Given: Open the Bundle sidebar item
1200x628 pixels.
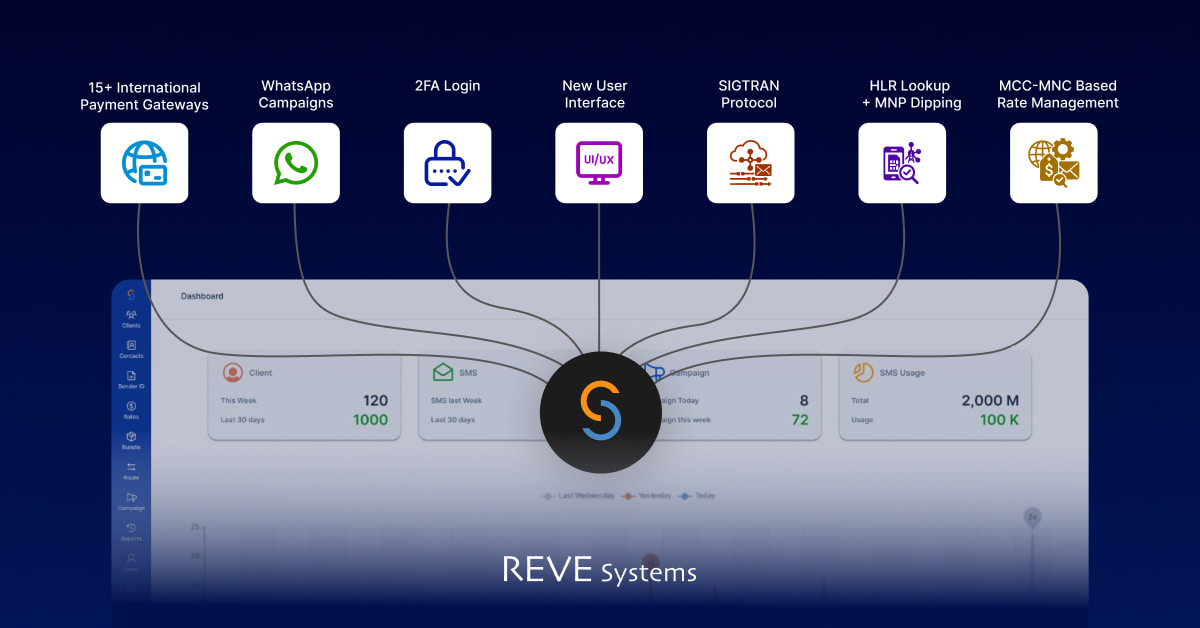Looking at the screenshot, I should [x=131, y=440].
